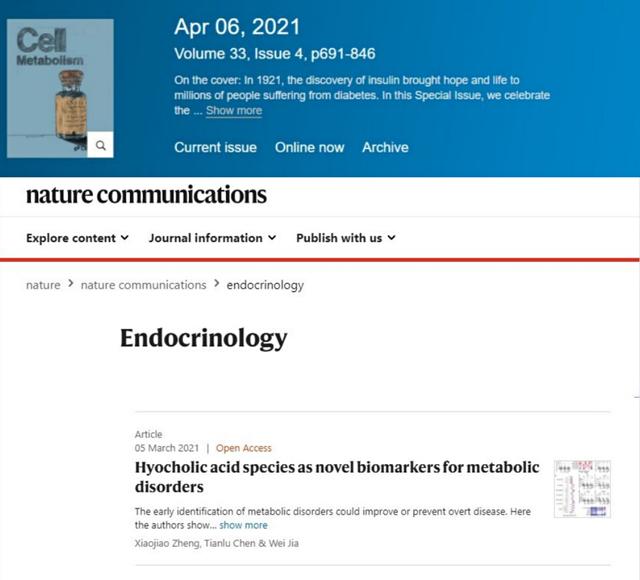This screenshot has width=640, height=580.
Task: Open nature communications breadcrumb link
Action: point(144,285)
